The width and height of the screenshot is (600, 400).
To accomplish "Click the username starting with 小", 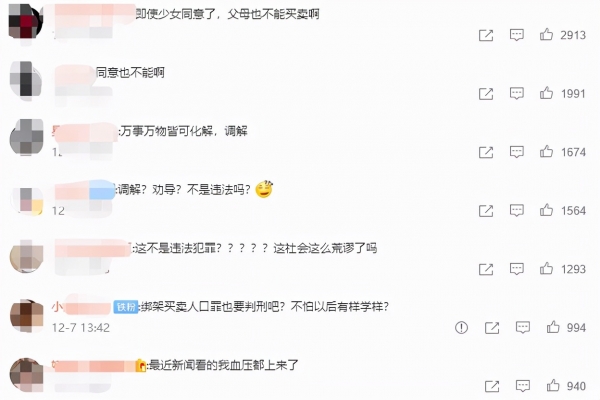I will (81, 307).
